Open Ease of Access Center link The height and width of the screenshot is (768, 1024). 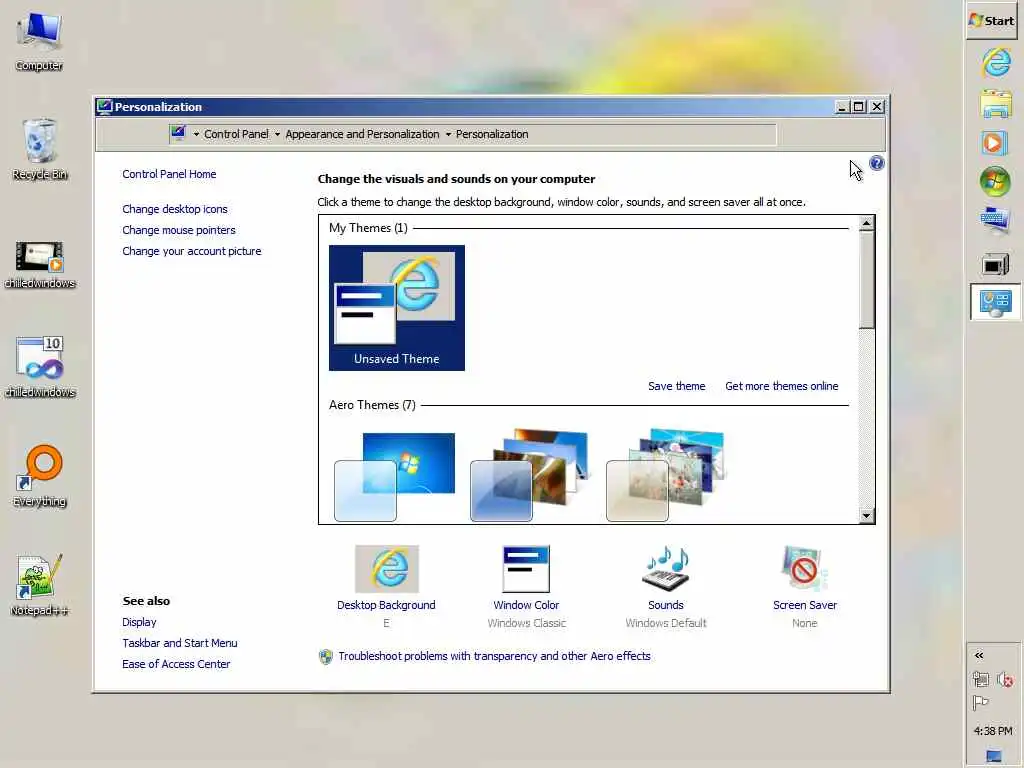click(x=176, y=664)
